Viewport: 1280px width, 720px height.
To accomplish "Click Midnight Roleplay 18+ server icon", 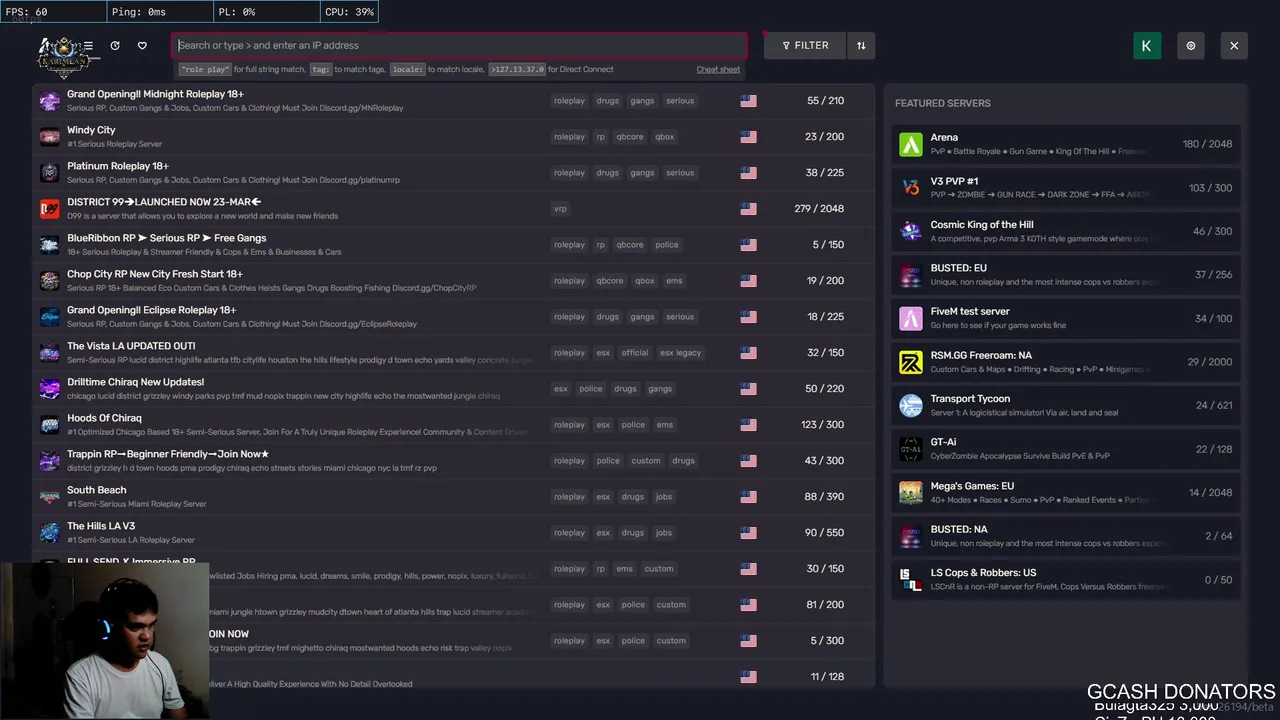I will pyautogui.click(x=49, y=101).
